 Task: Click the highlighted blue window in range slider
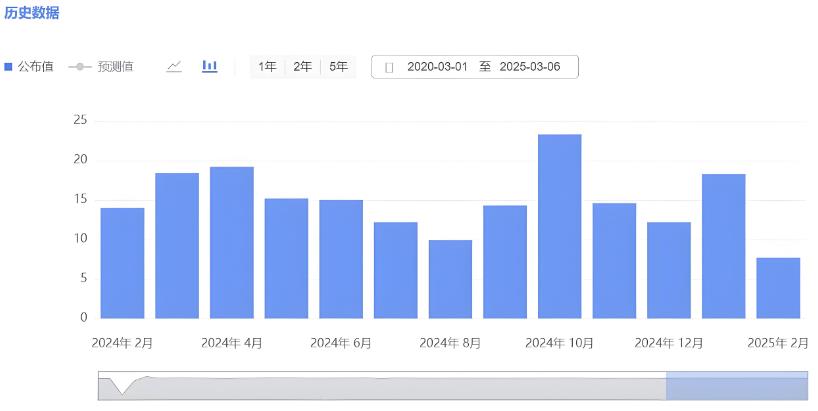point(736,387)
